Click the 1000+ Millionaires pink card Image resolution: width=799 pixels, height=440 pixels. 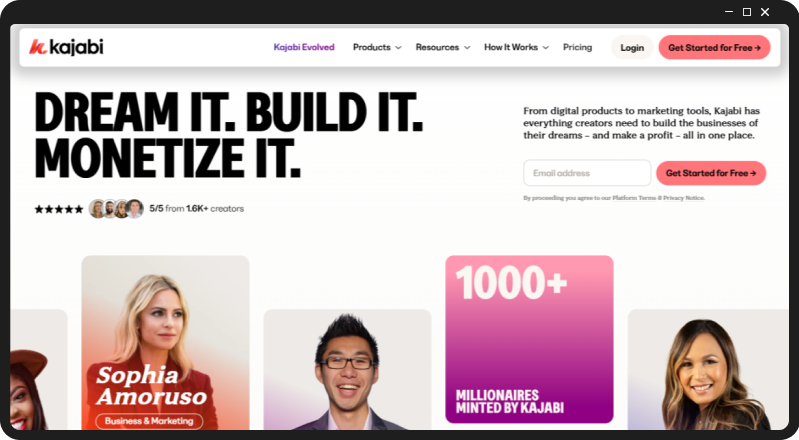click(x=529, y=339)
